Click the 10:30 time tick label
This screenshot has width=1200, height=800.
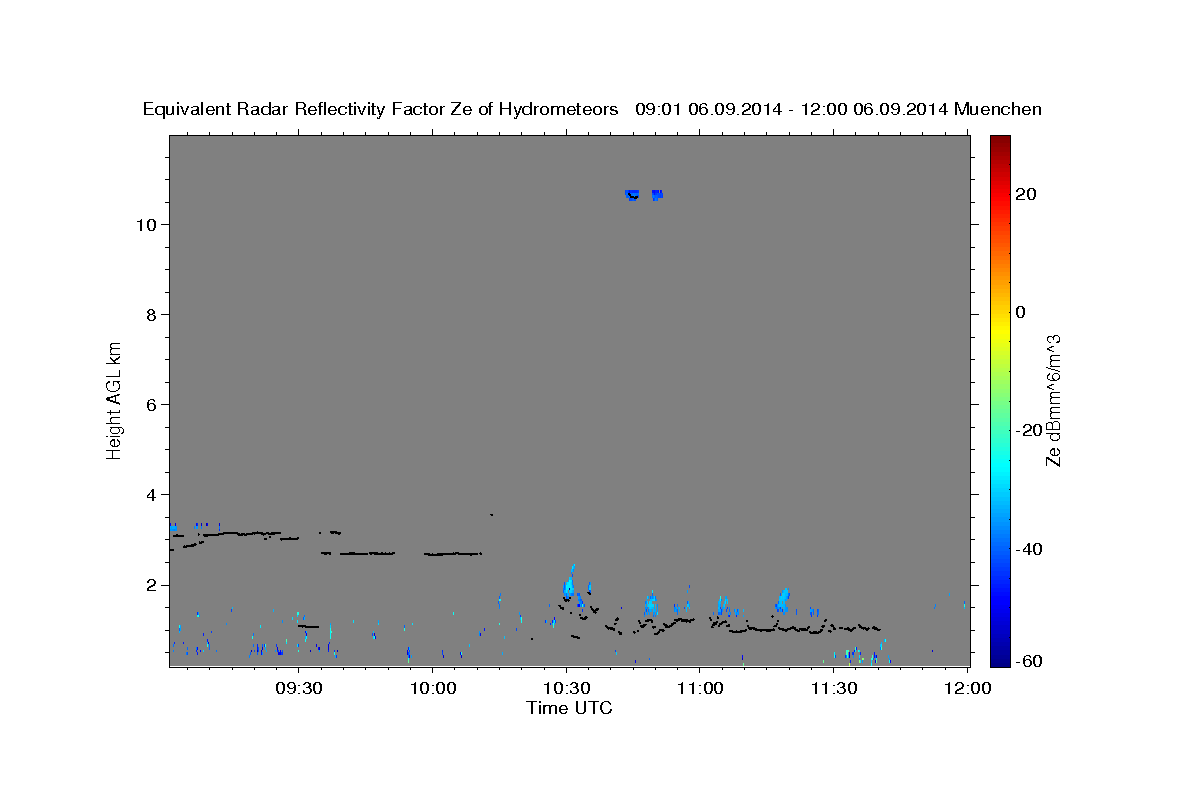coord(567,688)
